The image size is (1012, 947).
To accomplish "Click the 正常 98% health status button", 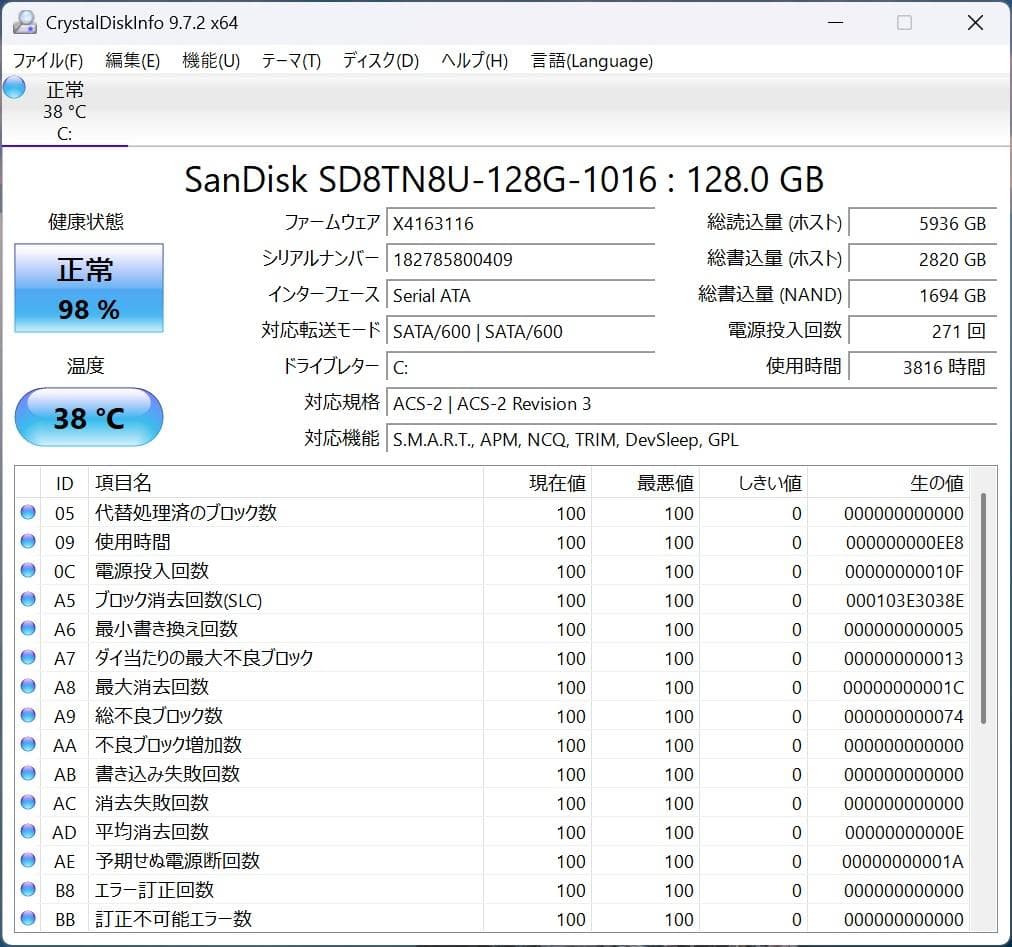I will [88, 288].
